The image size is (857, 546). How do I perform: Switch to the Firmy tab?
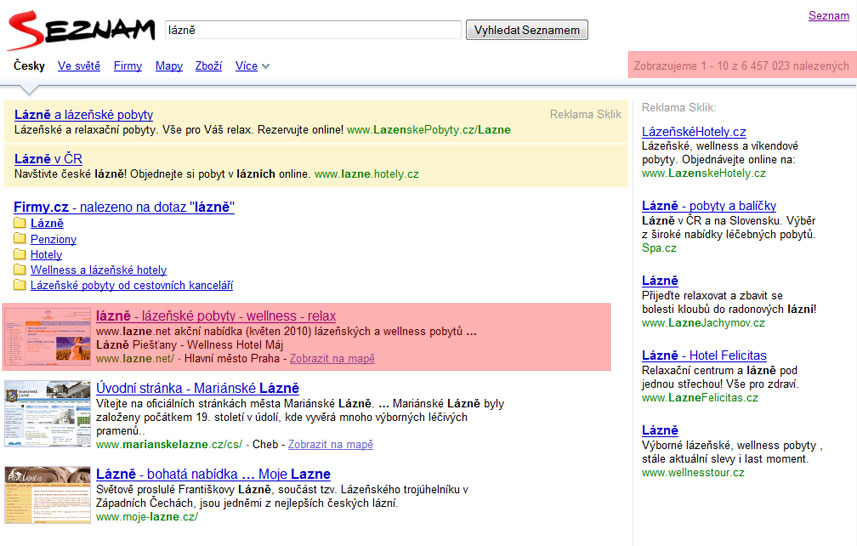click(127, 66)
